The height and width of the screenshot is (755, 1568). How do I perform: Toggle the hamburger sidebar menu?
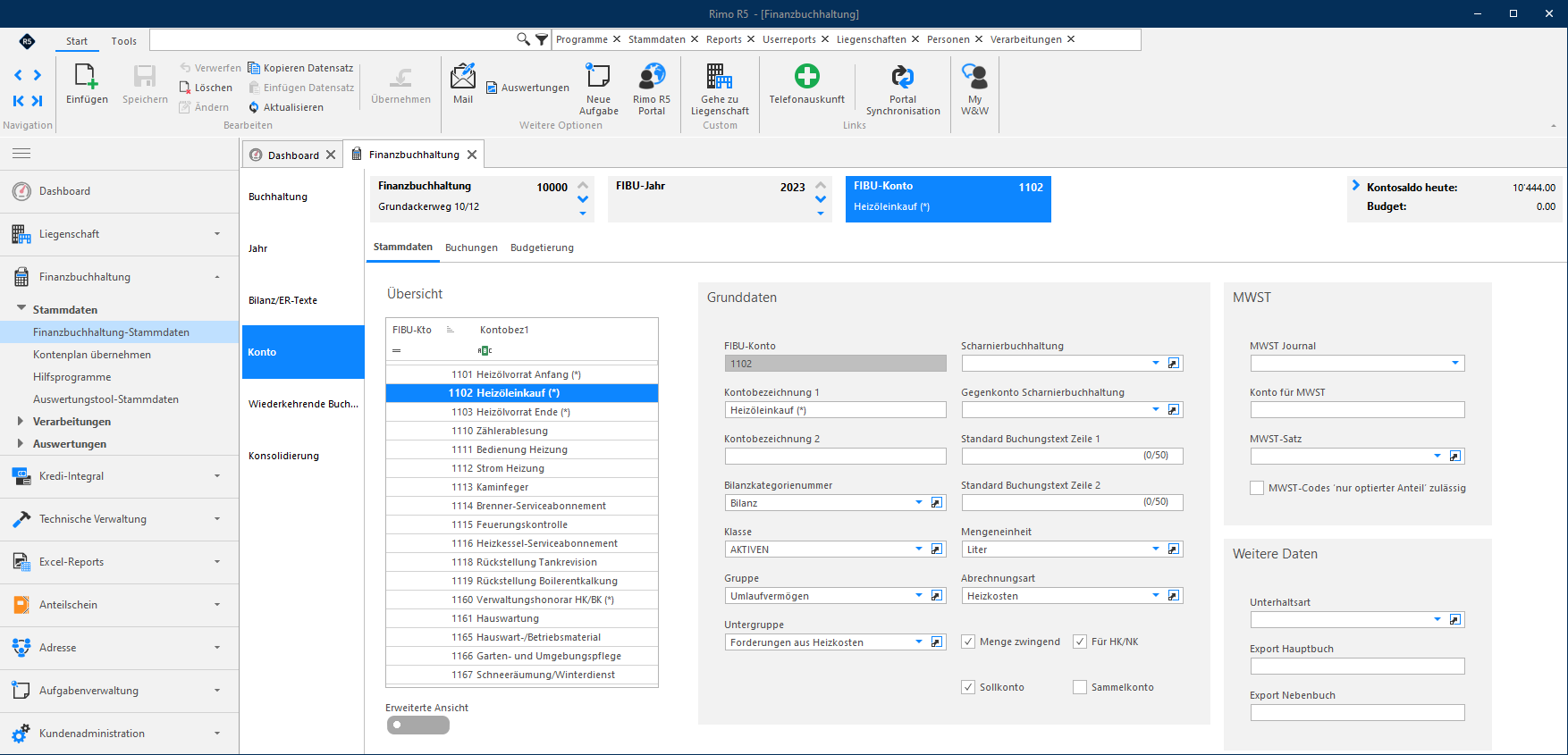tap(21, 154)
